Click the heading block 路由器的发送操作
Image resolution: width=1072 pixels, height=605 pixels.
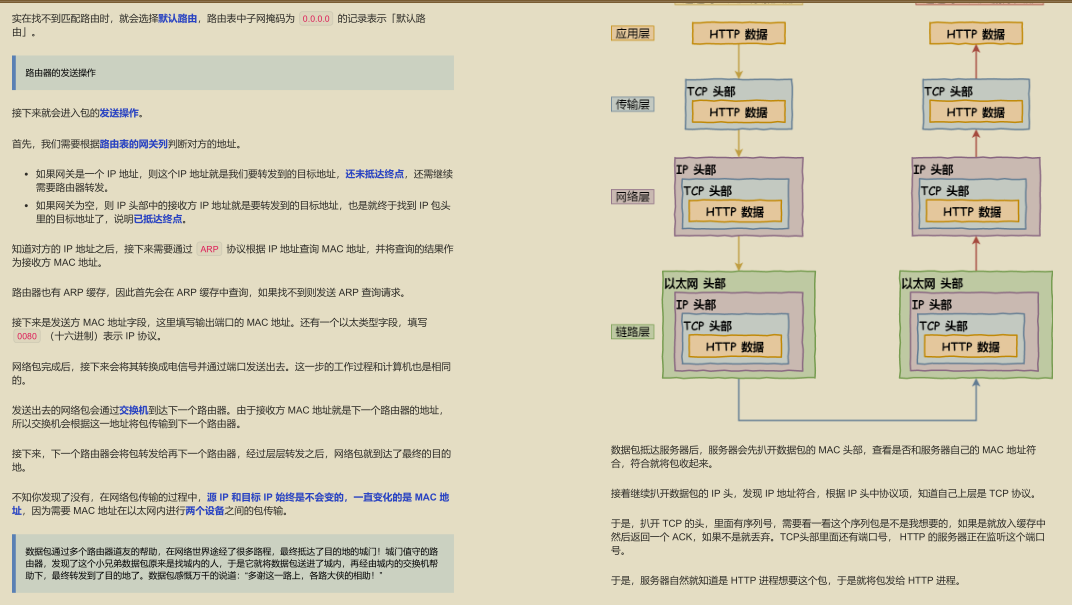(x=233, y=72)
